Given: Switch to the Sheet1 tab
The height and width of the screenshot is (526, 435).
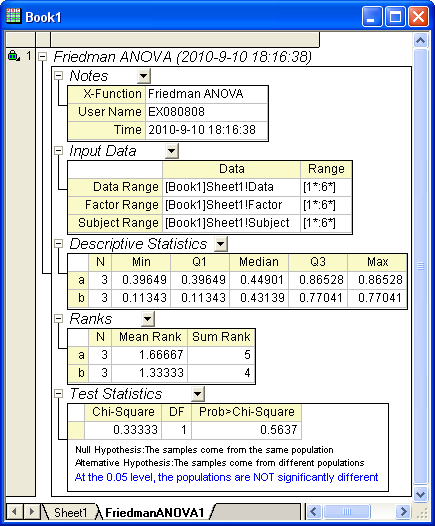Looking at the screenshot, I should pos(70,512).
